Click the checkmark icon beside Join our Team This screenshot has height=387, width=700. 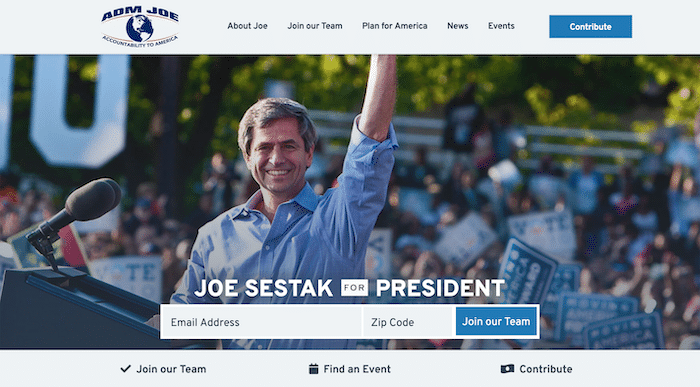point(125,369)
